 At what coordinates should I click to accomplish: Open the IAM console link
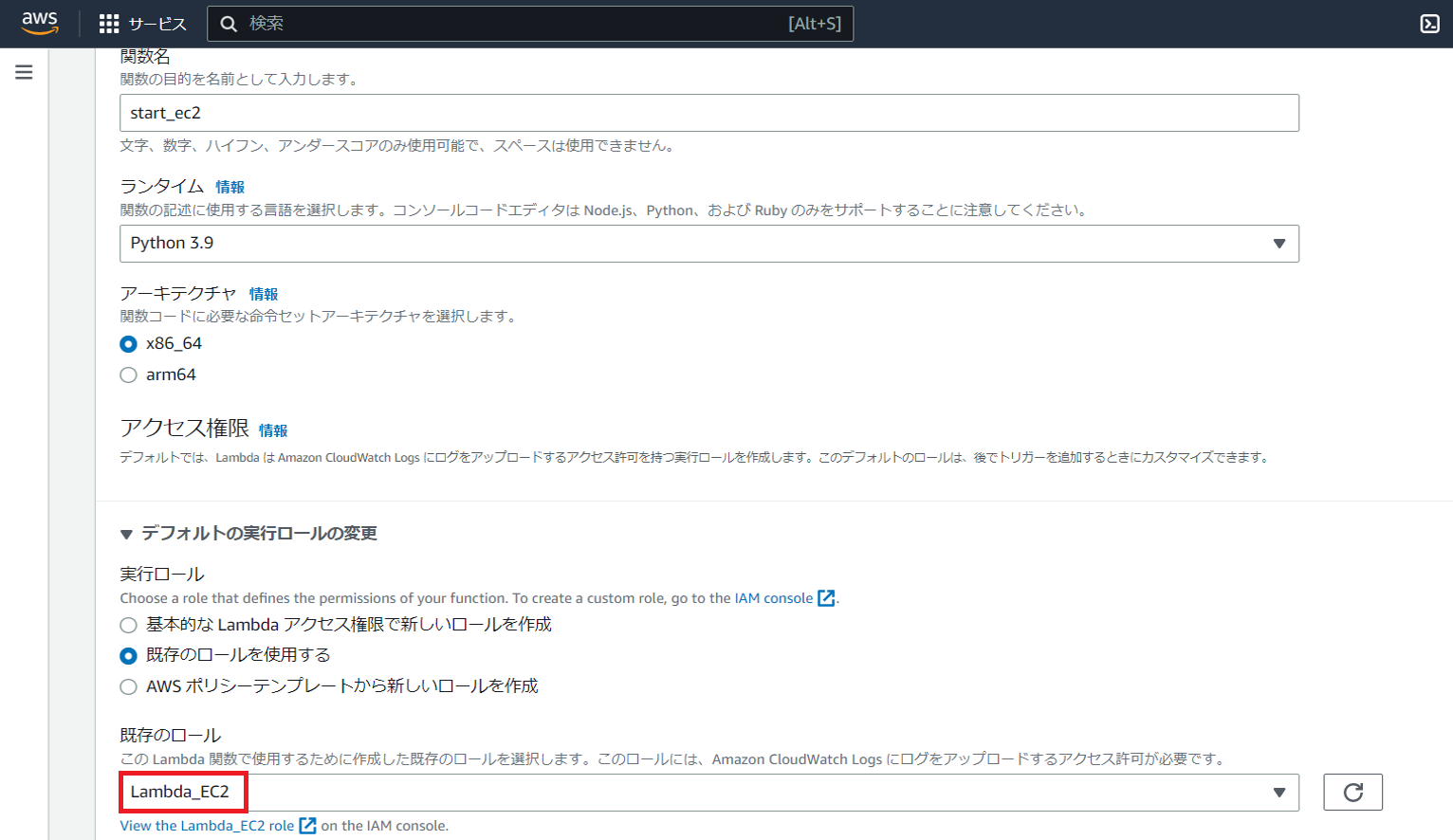point(773,598)
